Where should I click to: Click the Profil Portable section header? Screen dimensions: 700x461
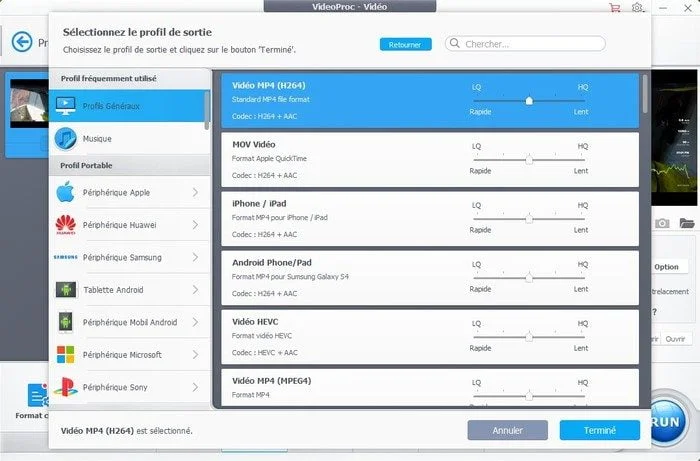pos(86,165)
